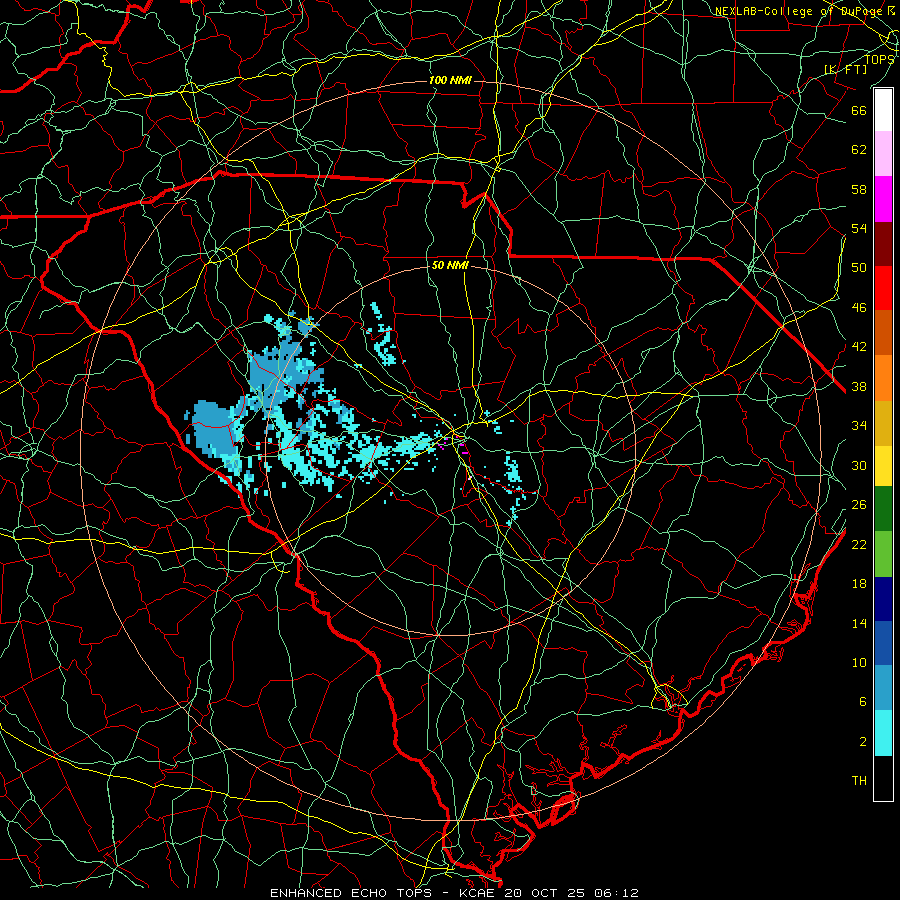Click the 'ENHANCED ECHO TOPS' title text
The image size is (900, 900).
[x=351, y=893]
